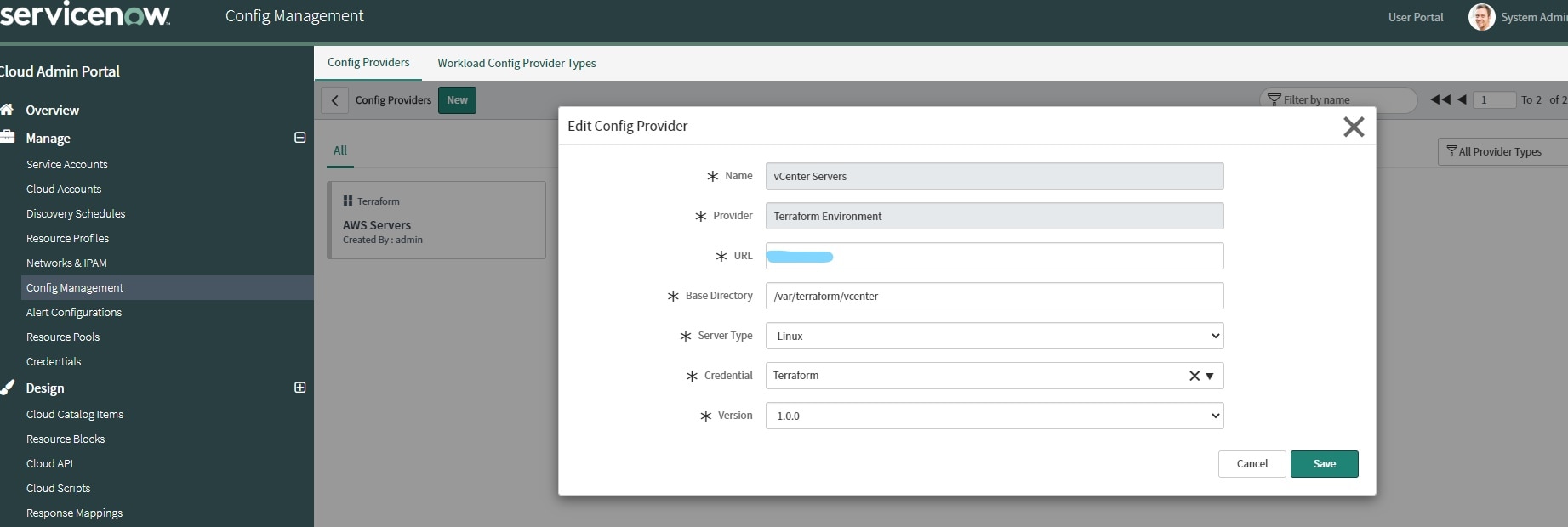Click the Design section header

[x=45, y=388]
